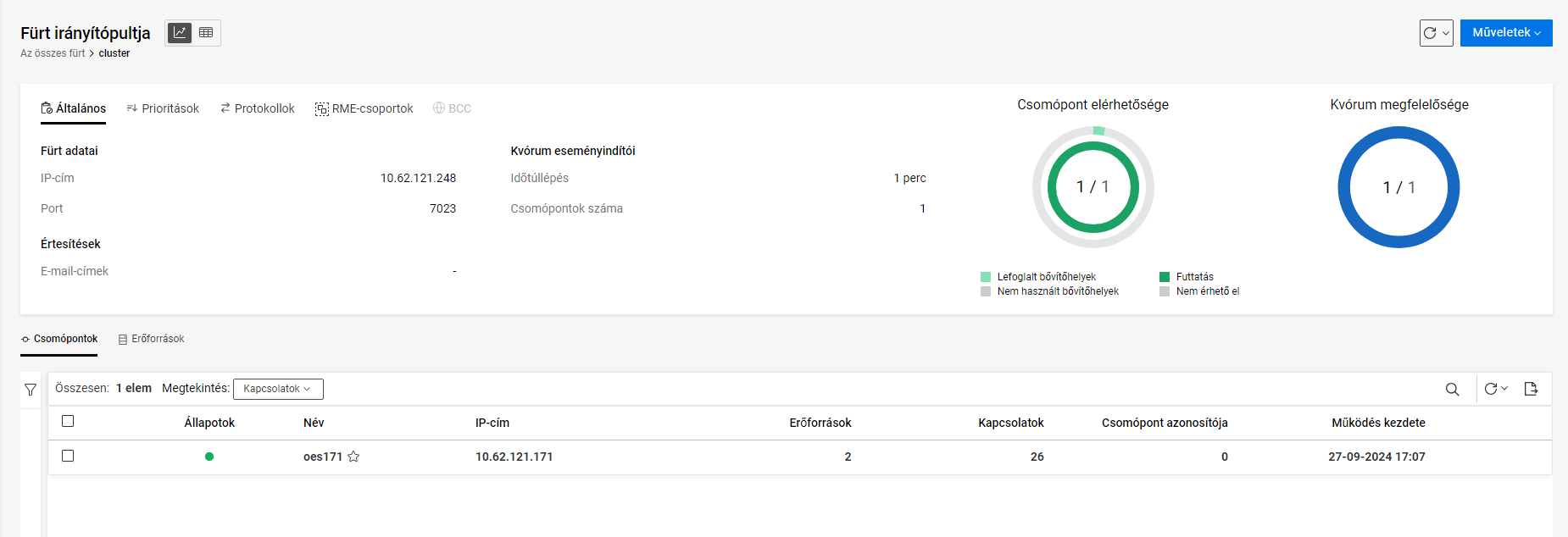Switch to chart dashboard view icon
The height and width of the screenshot is (537, 1568).
tap(180, 33)
